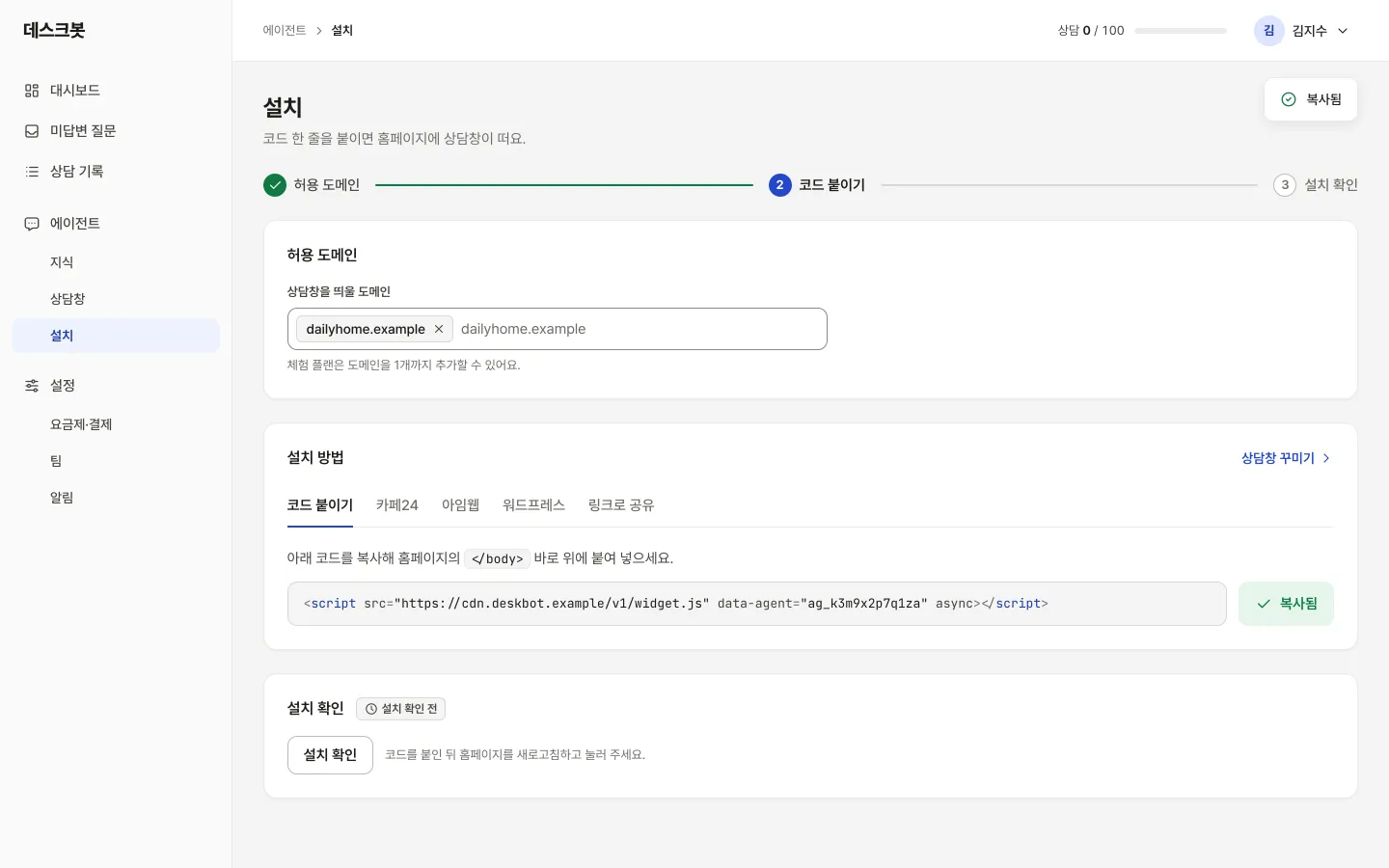Expand the 김지수 account dropdown chevron
This screenshot has width=1389, height=868.
pyautogui.click(x=1343, y=31)
